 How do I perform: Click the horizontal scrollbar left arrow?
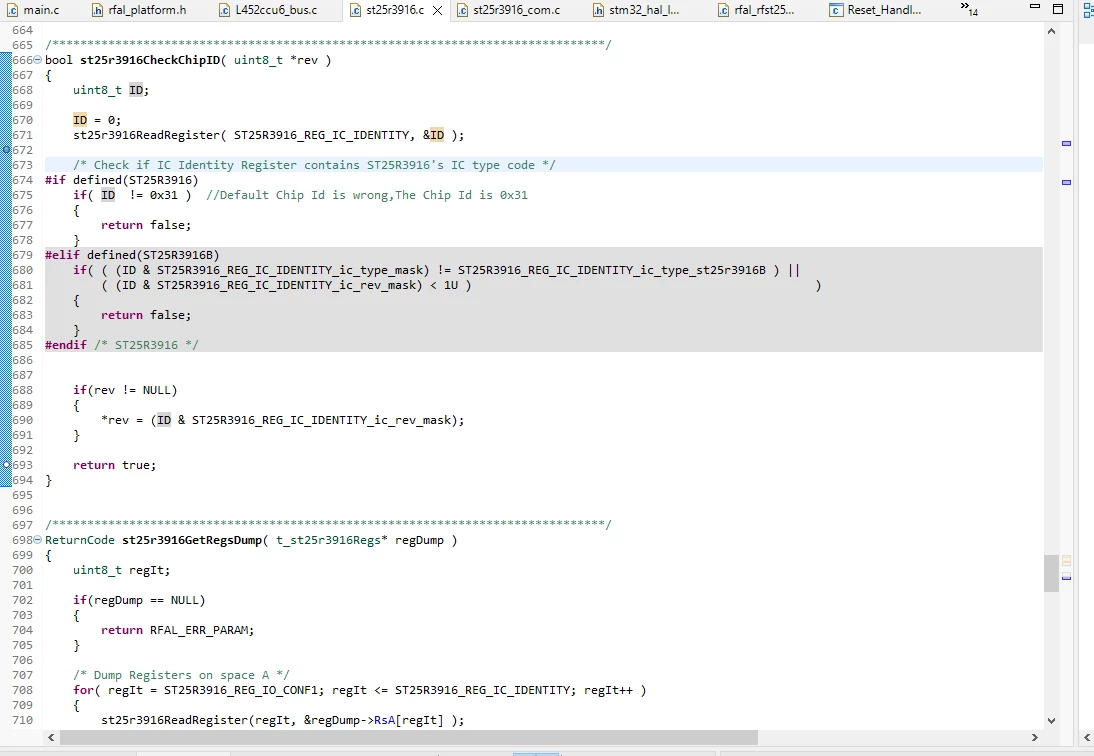click(x=51, y=737)
